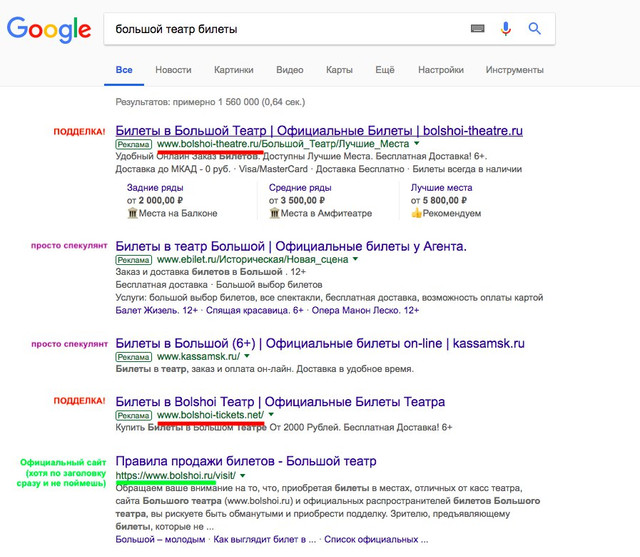Viewport: 640px width, 557px height.
Task: Click www.kassamsk.ru/ URL text
Action: click(x=198, y=356)
